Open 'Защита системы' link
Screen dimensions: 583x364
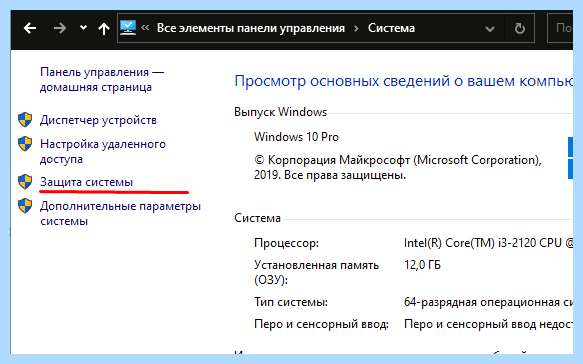click(86, 182)
